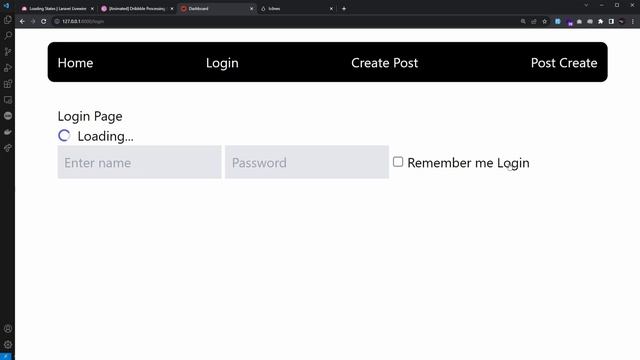Expand the tab search chevron in title bar

pyautogui.click(x=586, y=5)
